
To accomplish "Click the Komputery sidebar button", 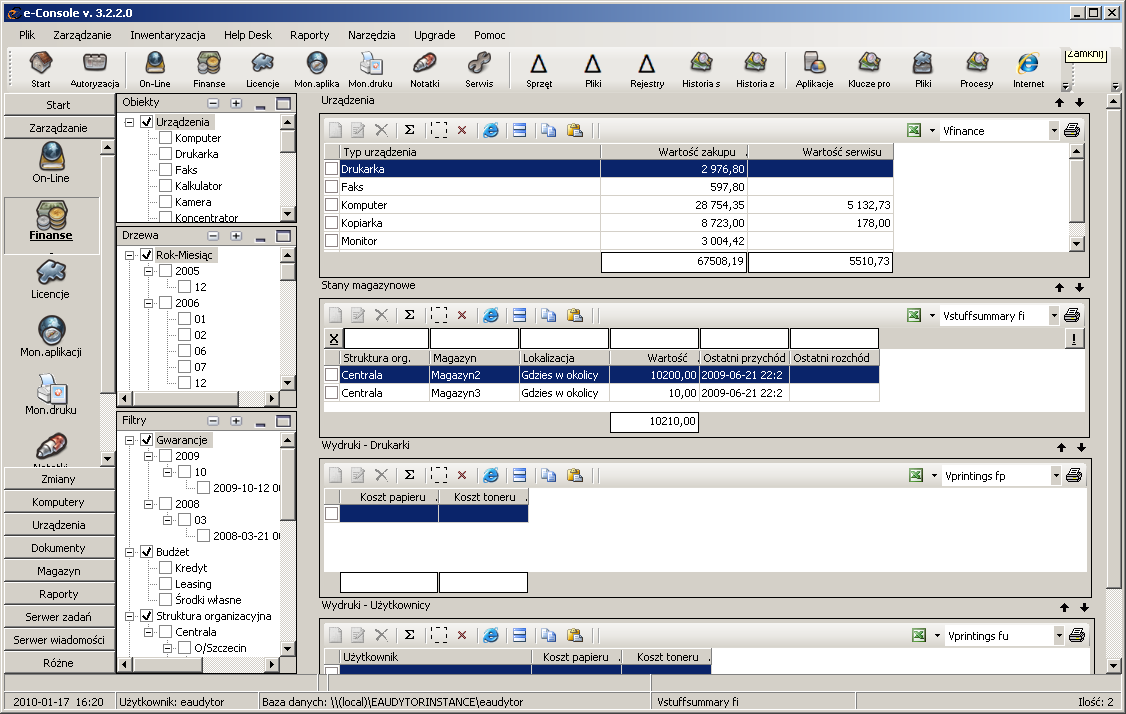I will pyautogui.click(x=59, y=502).
